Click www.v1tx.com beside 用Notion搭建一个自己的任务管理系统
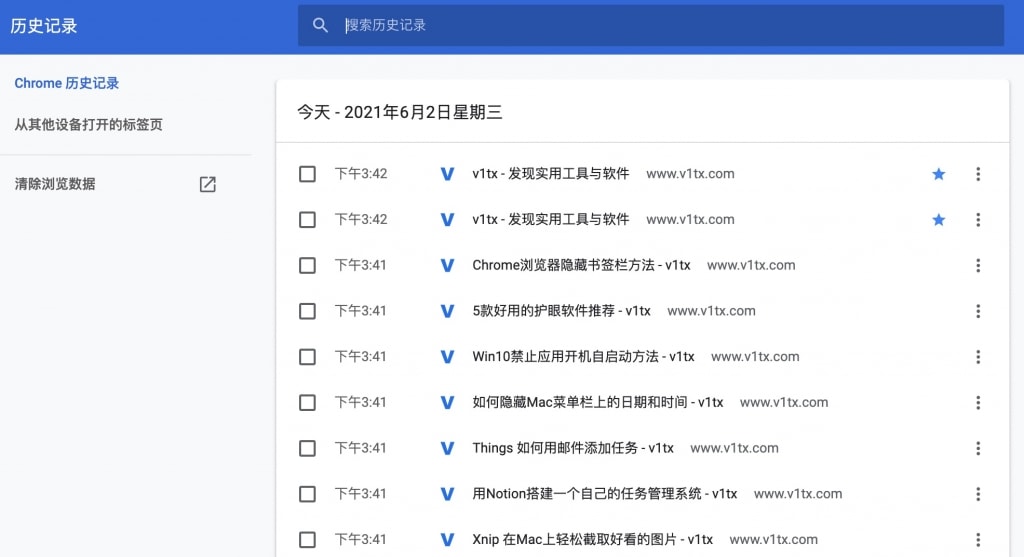 798,494
